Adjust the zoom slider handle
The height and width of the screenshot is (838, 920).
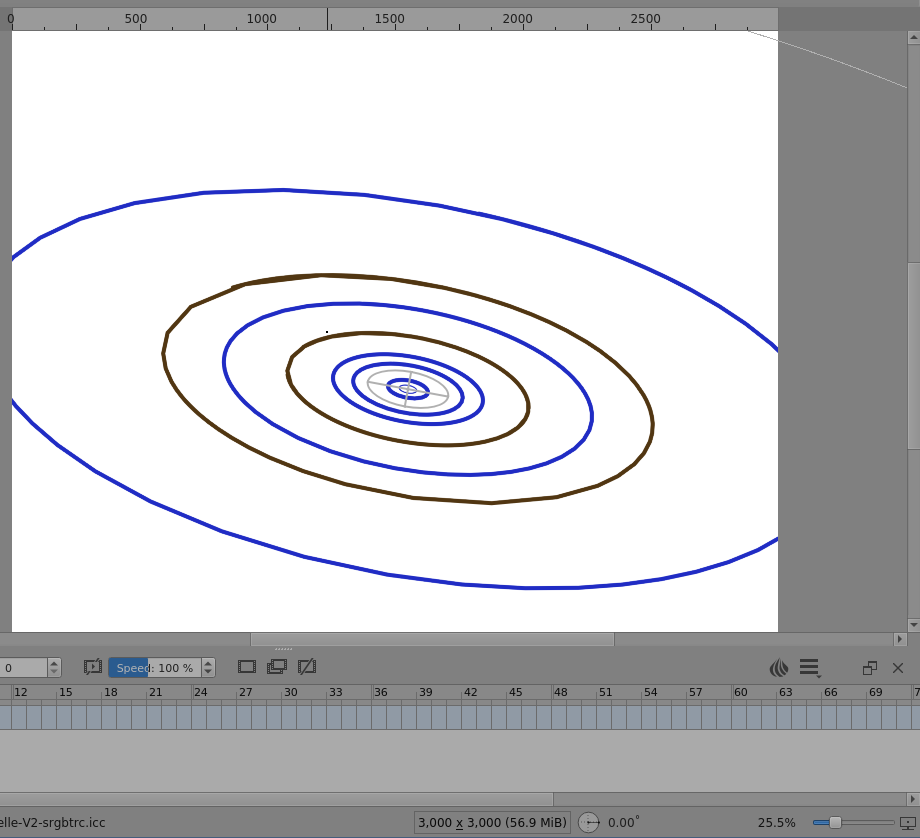(x=835, y=823)
